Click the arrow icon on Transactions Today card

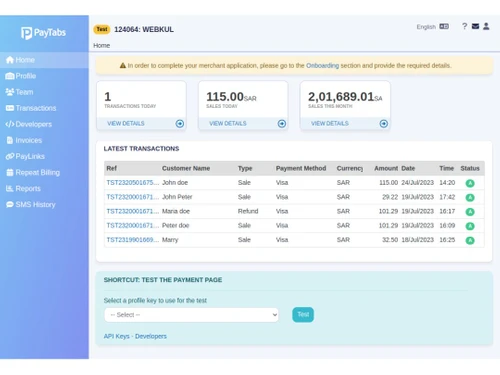tap(180, 124)
